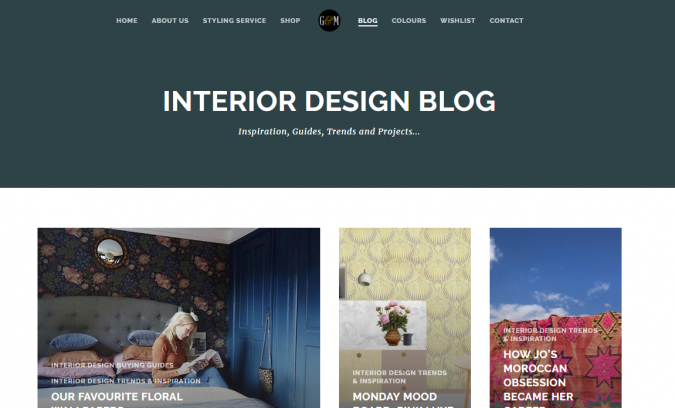Visit the Shop menu link
Screen dimensions: 675x408
[290, 21]
